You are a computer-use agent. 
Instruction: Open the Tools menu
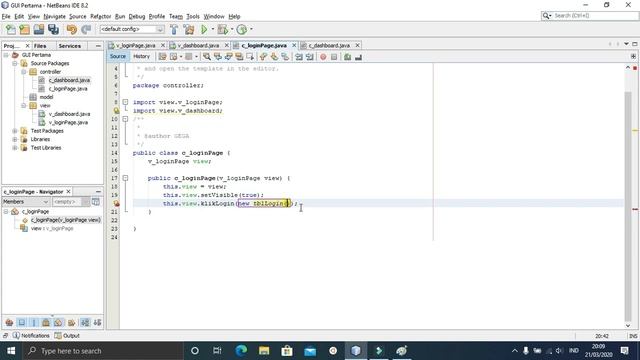point(193,16)
